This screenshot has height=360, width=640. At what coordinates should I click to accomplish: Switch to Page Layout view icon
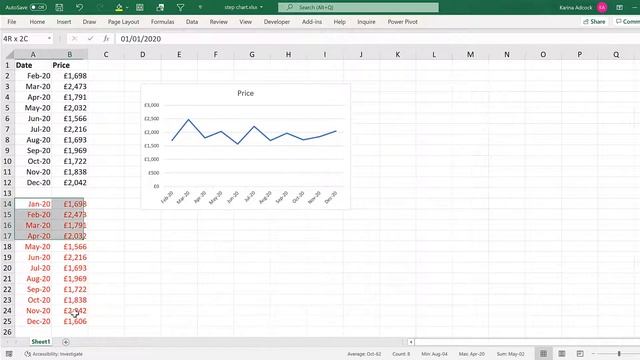coord(562,353)
